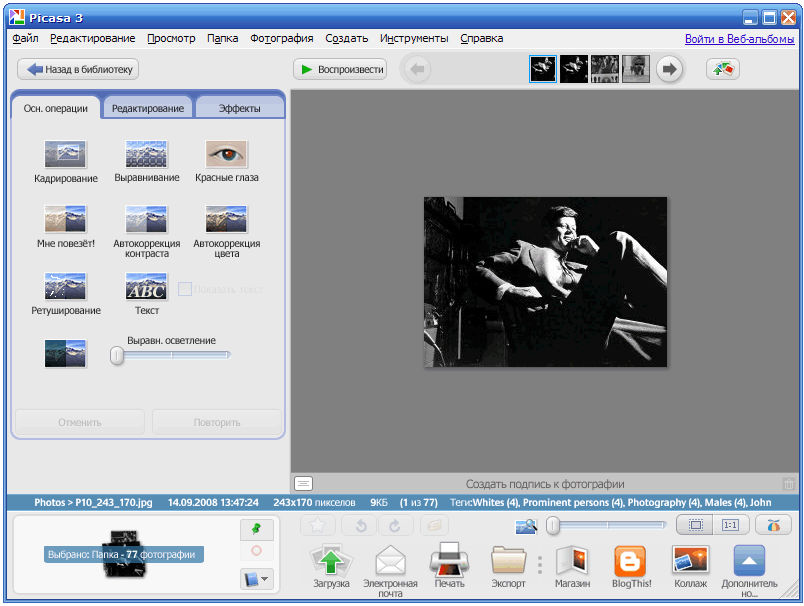Go to the next photo arrow
804x606 pixels.
click(x=670, y=69)
